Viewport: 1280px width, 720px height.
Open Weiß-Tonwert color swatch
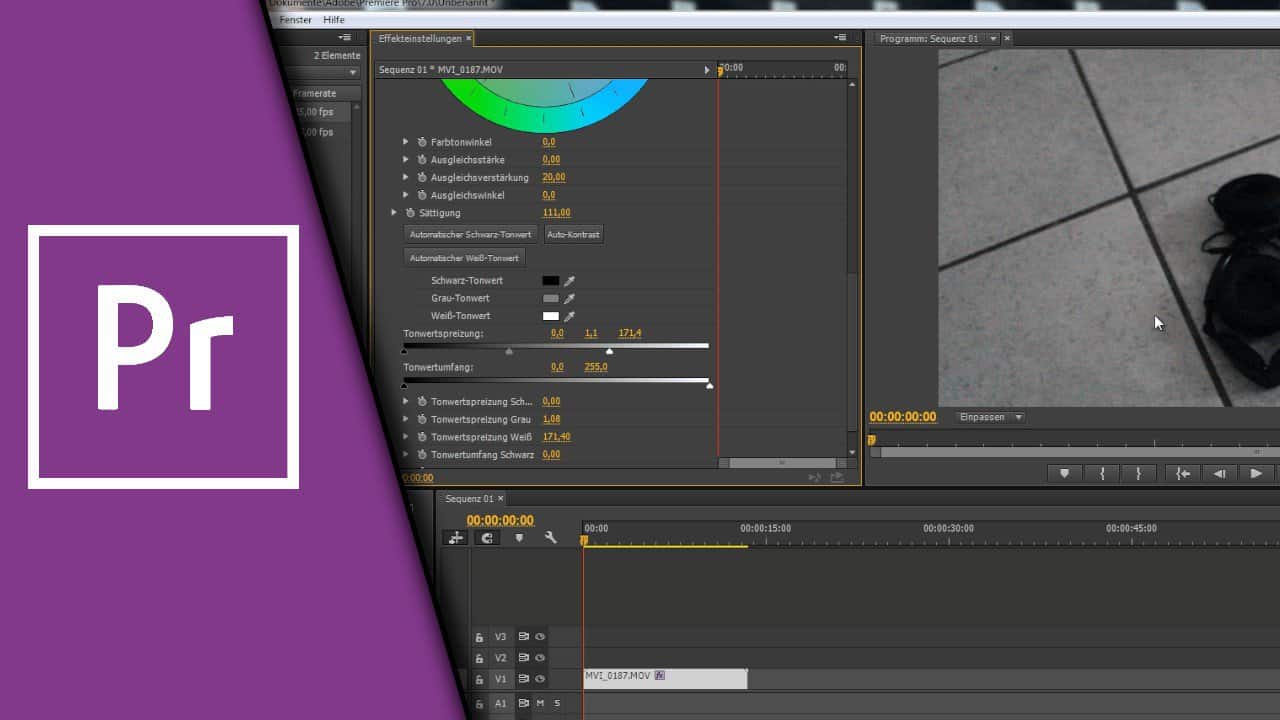tap(551, 316)
